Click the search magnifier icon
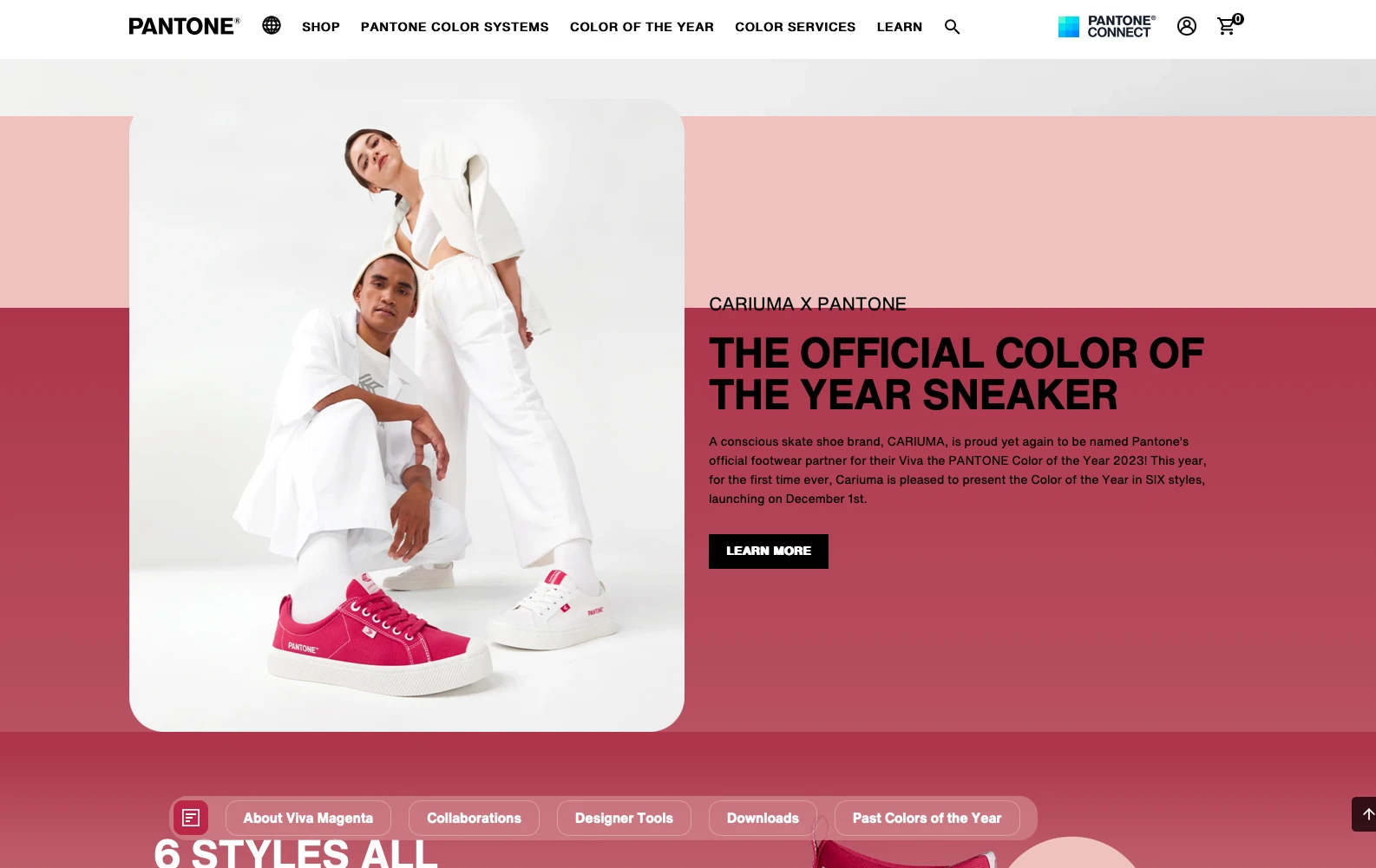This screenshot has width=1376, height=868. pyautogui.click(x=952, y=27)
